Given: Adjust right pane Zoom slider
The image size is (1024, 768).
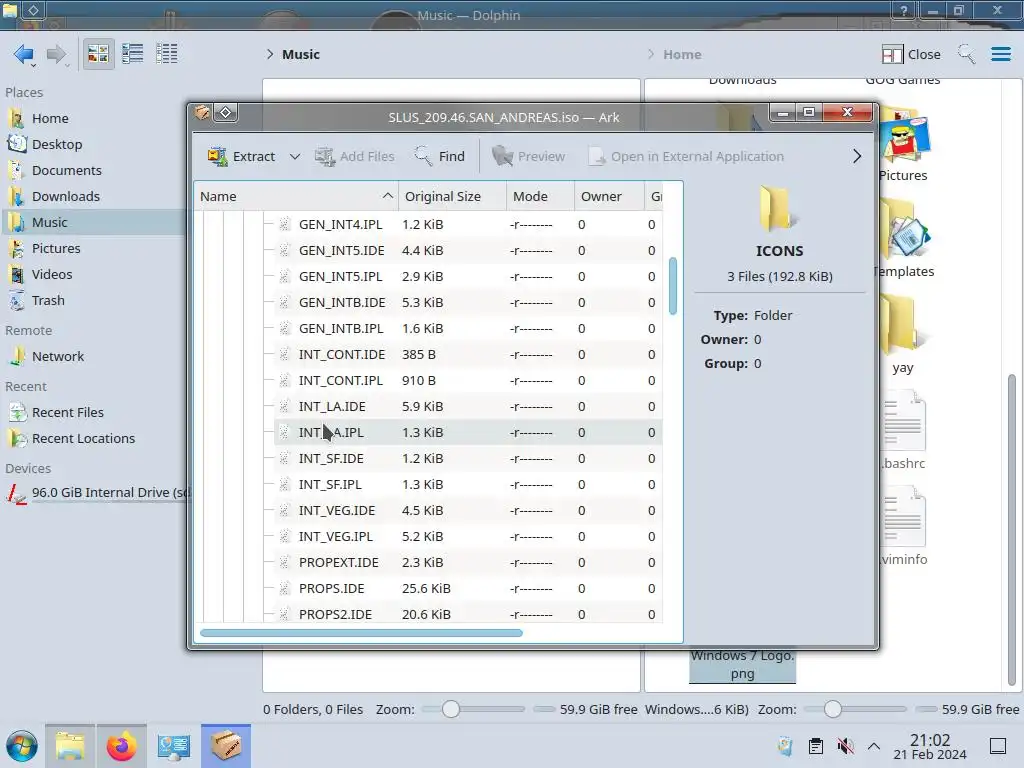Looking at the screenshot, I should point(855,709).
